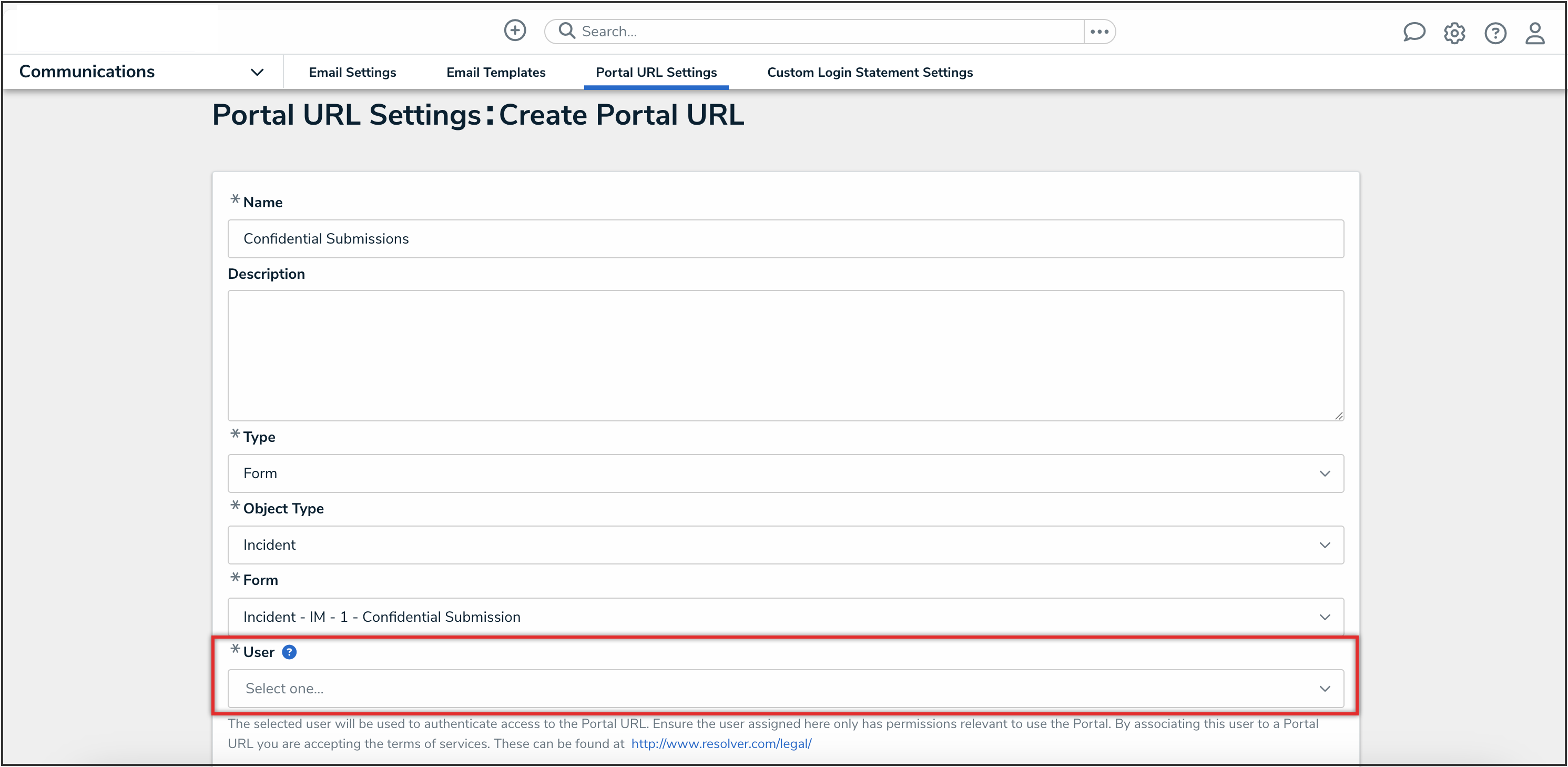Open Custom Login Statement Settings tab
Viewport: 1568px width, 767px height.
point(869,72)
